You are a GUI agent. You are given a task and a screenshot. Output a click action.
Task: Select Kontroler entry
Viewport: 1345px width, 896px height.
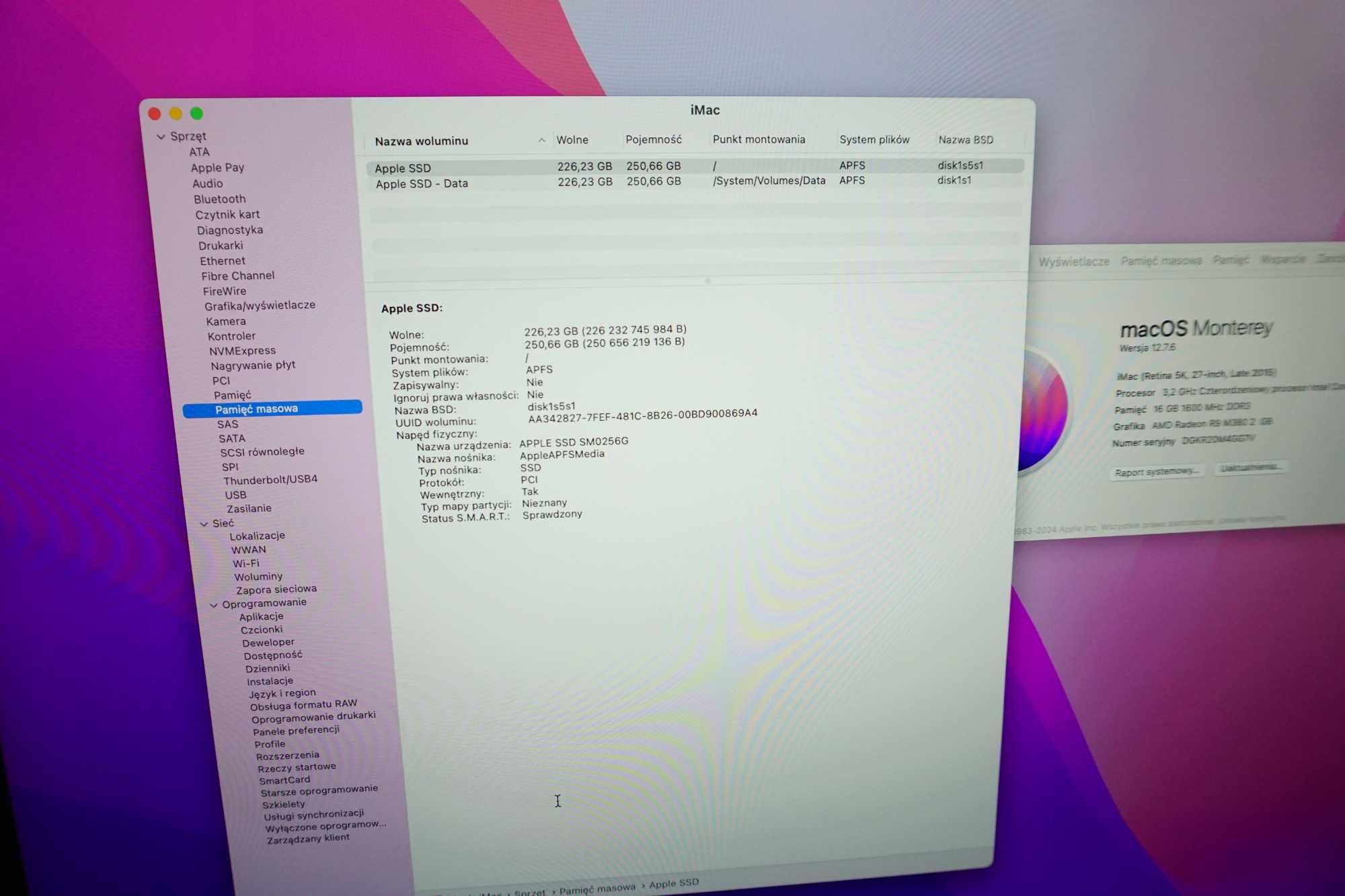pos(231,336)
